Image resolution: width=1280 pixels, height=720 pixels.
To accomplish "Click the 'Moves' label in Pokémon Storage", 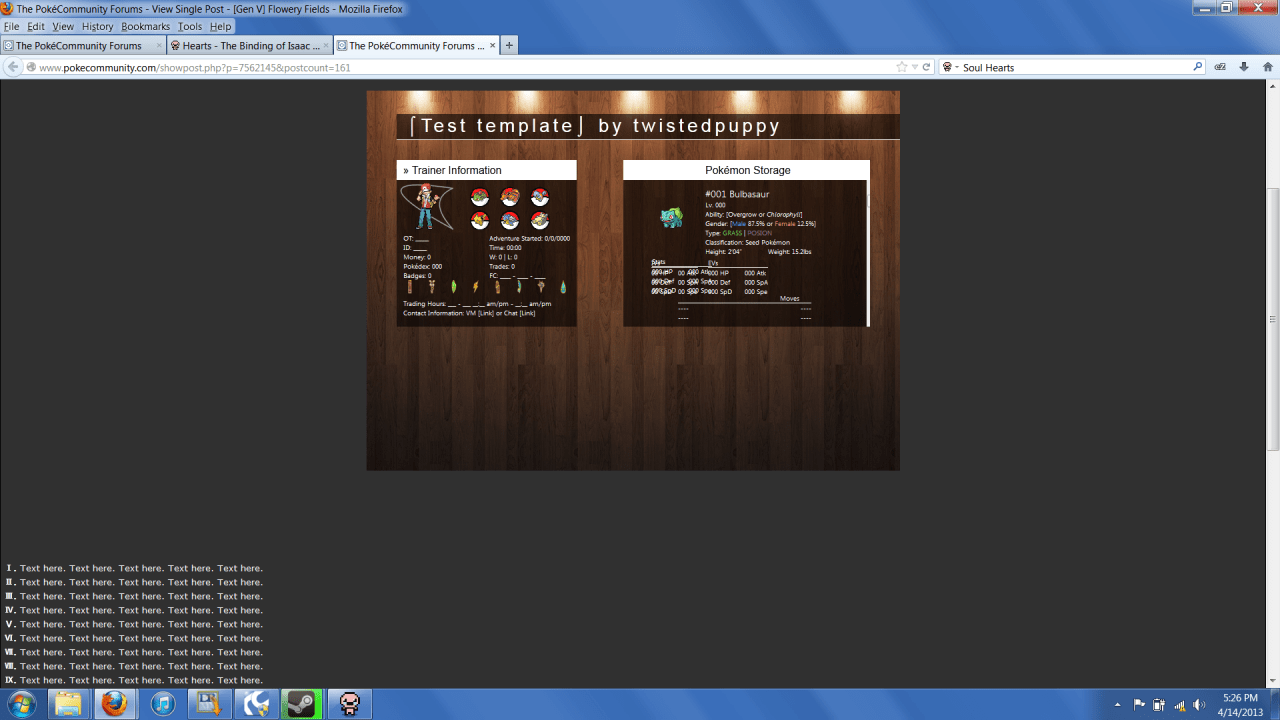I will [790, 299].
